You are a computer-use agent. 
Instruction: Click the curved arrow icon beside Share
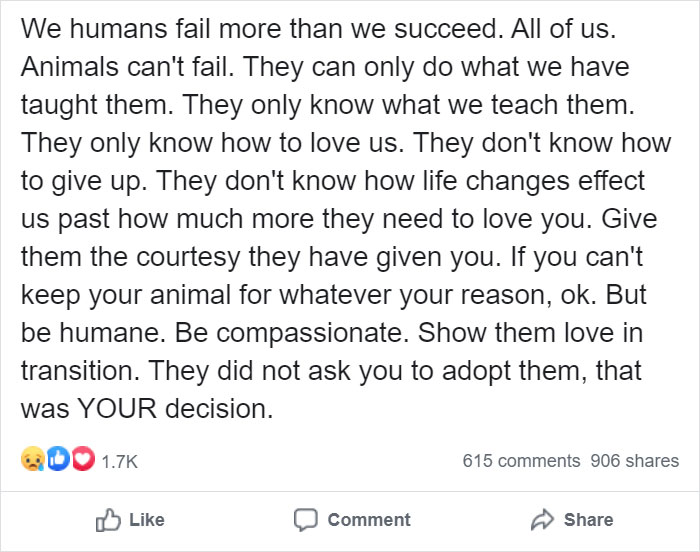[x=542, y=520]
